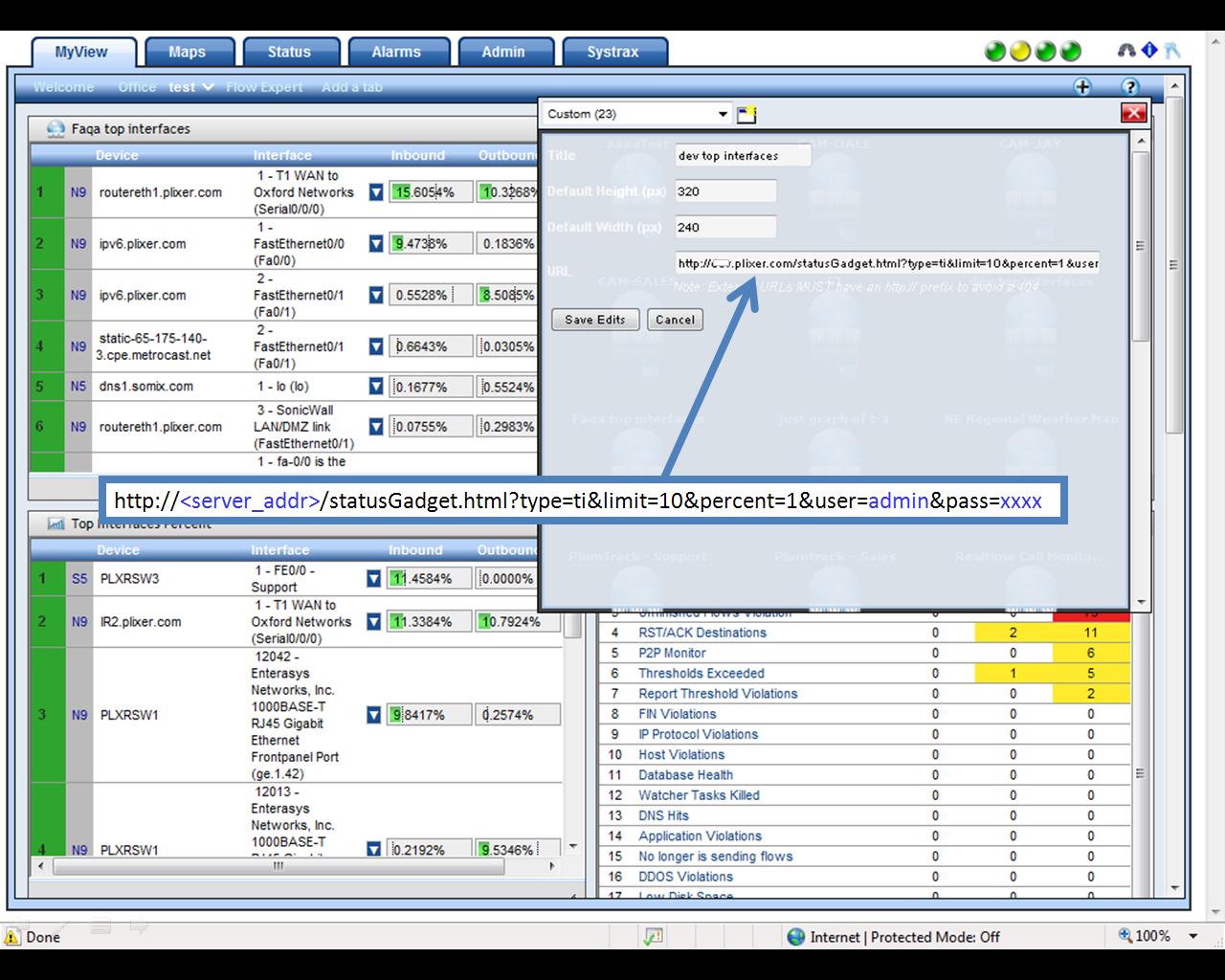Click the yellow note icon beside Custom dropdown
Image resolution: width=1225 pixels, height=980 pixels.
[746, 114]
